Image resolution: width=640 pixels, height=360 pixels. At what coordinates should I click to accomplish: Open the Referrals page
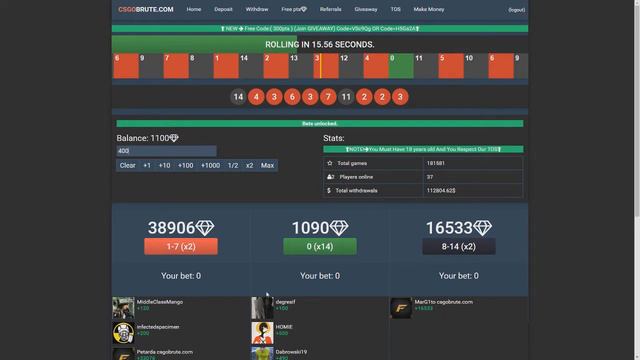pyautogui.click(x=330, y=9)
